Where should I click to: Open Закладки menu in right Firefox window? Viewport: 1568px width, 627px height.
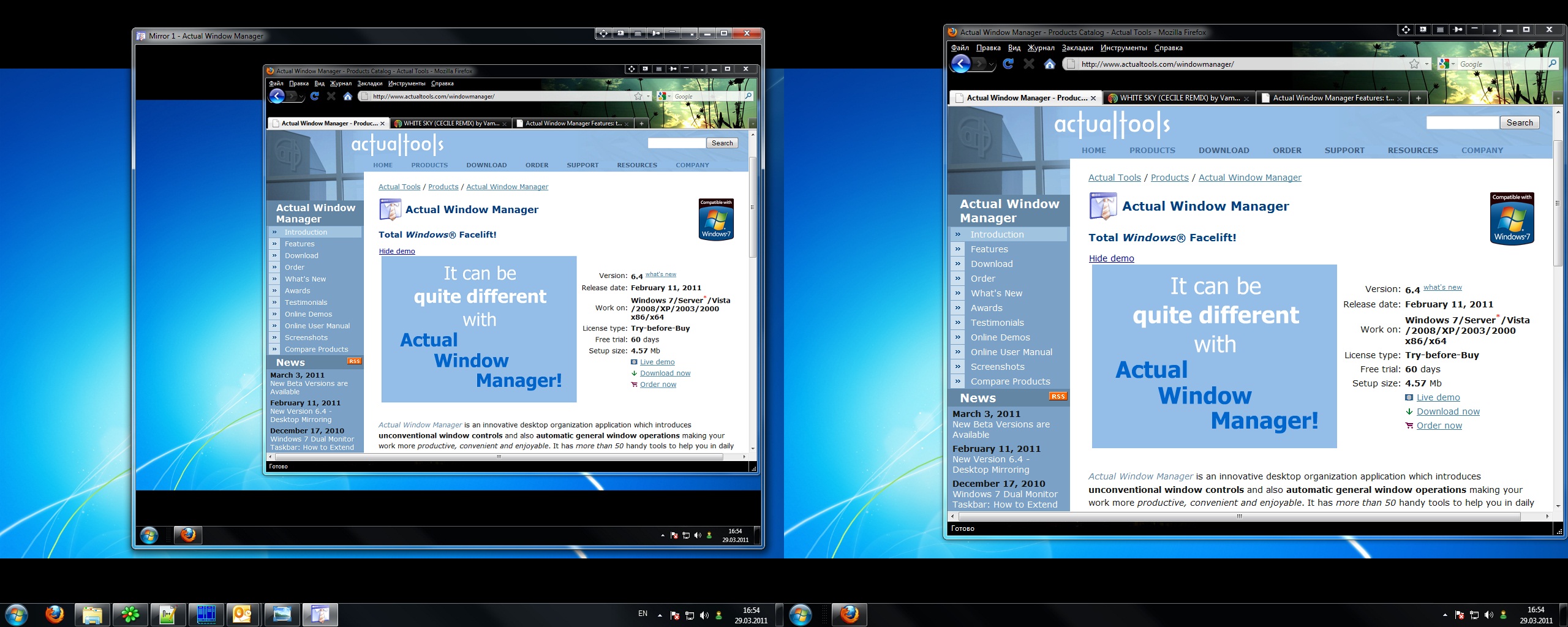(x=1077, y=48)
